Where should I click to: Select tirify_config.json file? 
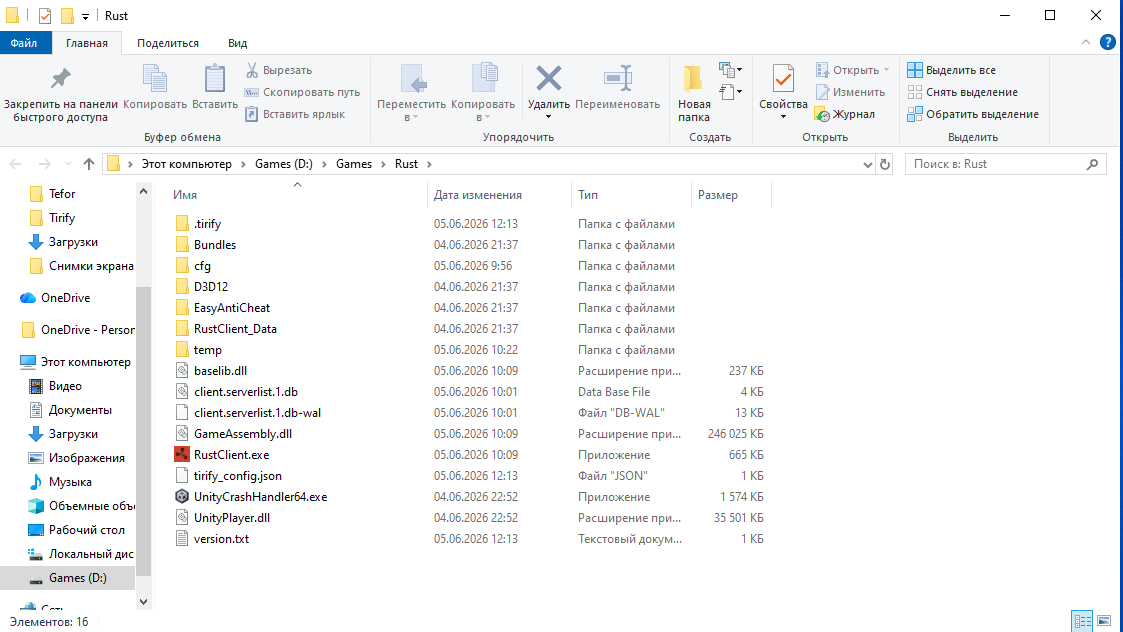point(237,476)
